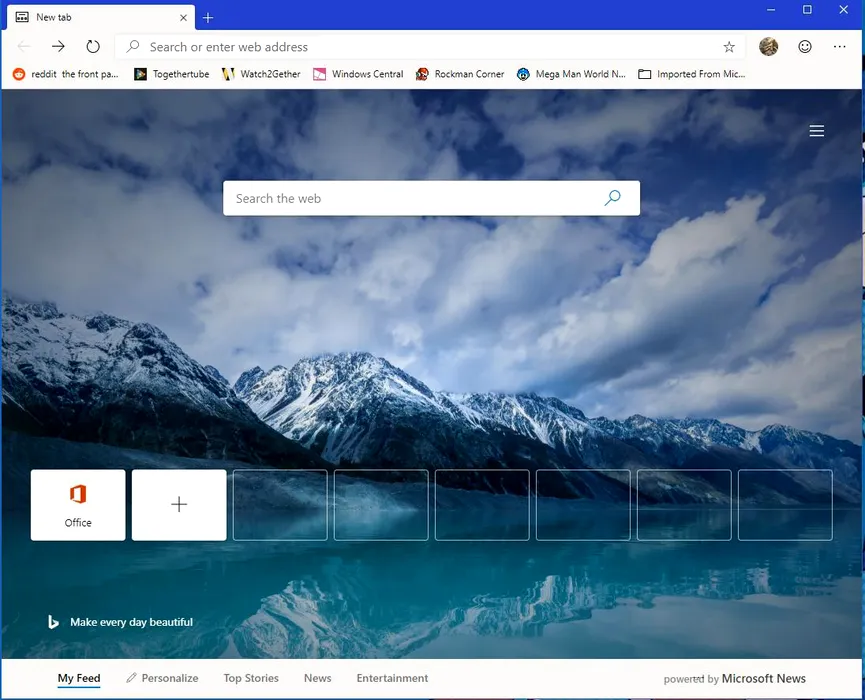The width and height of the screenshot is (865, 700).
Task: Click the forward navigation arrow
Action: click(58, 47)
